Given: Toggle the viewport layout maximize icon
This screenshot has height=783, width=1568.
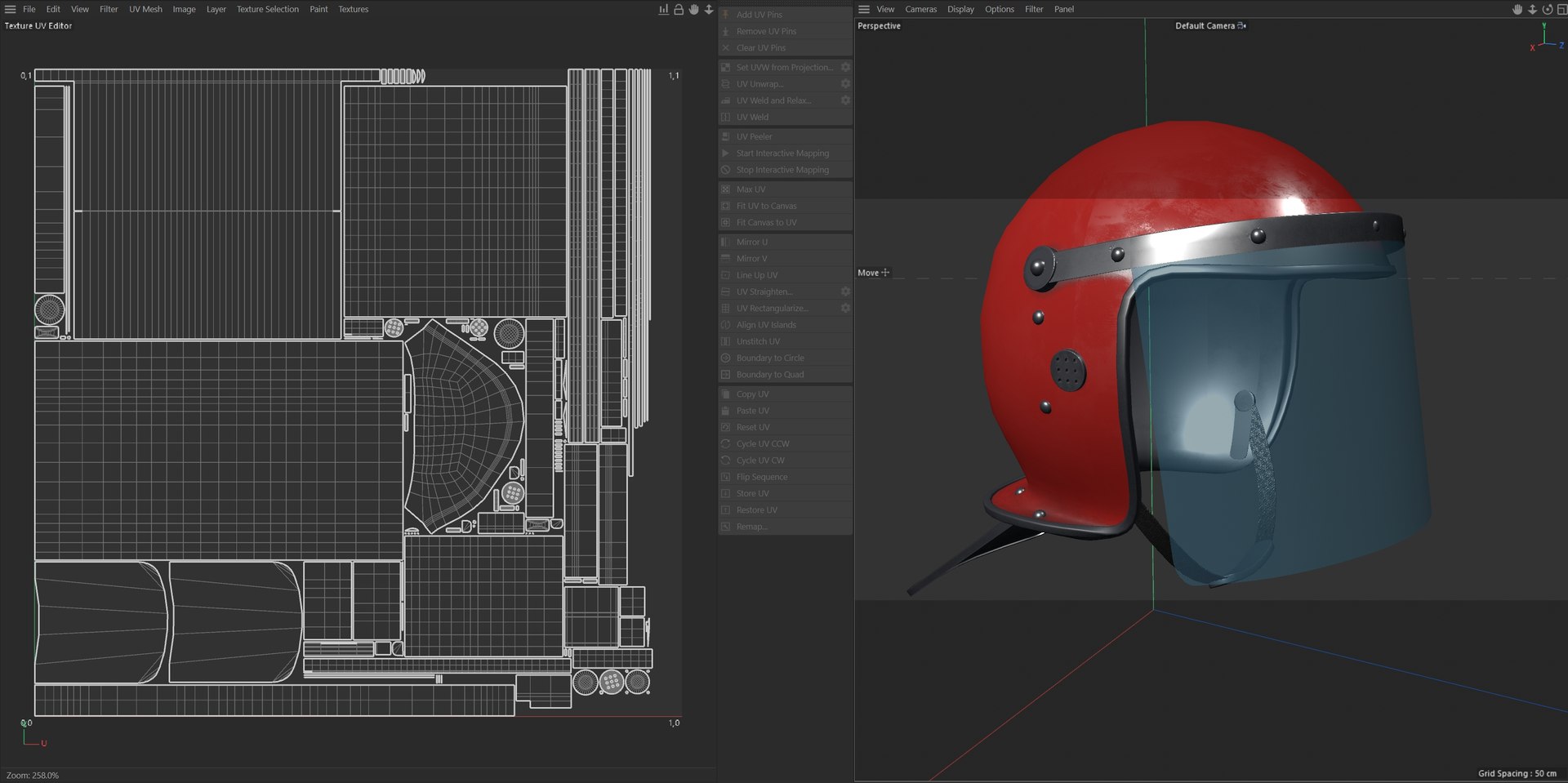Looking at the screenshot, I should point(1561,9).
